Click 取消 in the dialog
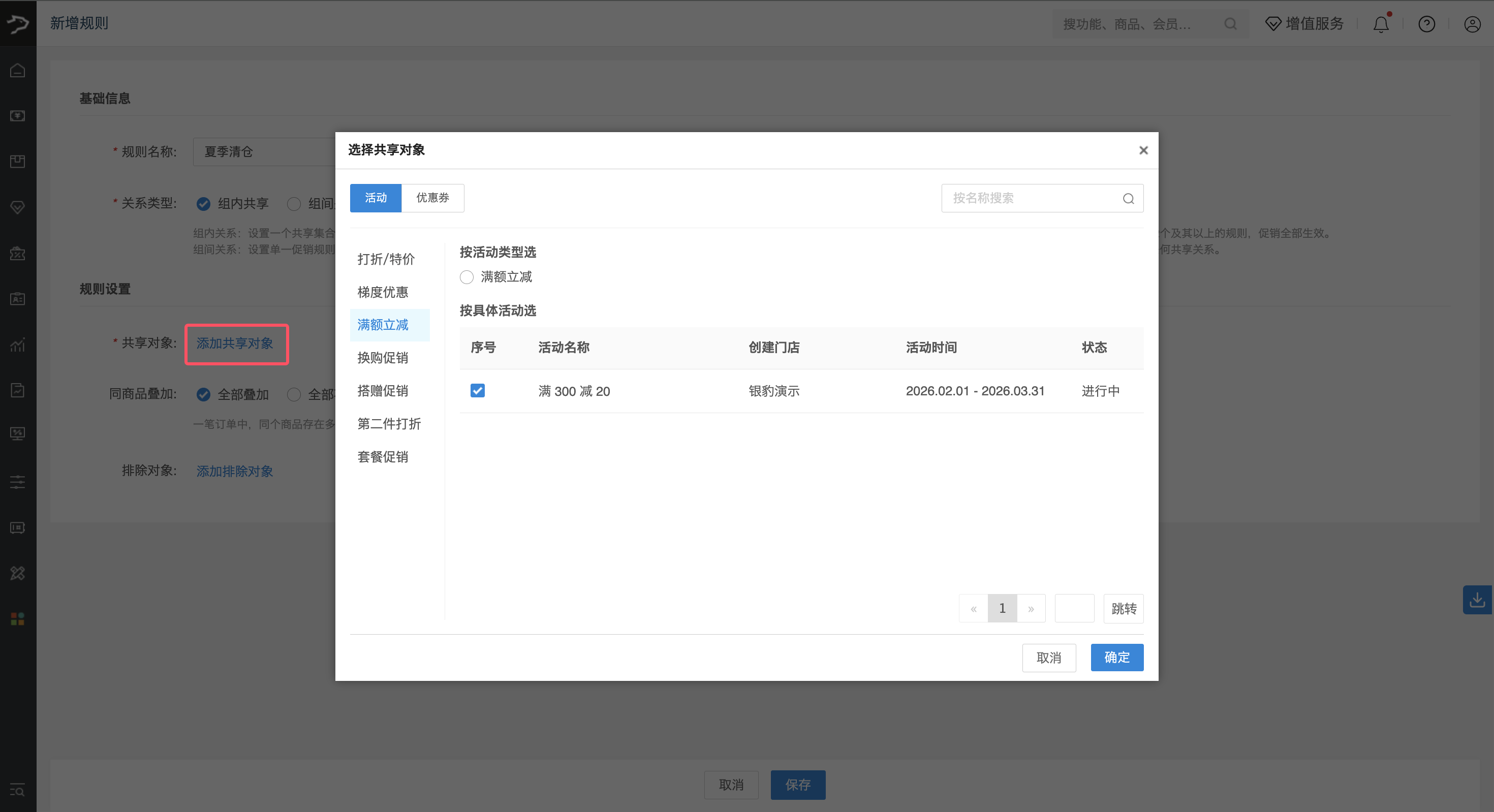Screen dimensions: 1494x812 (x=1048, y=658)
